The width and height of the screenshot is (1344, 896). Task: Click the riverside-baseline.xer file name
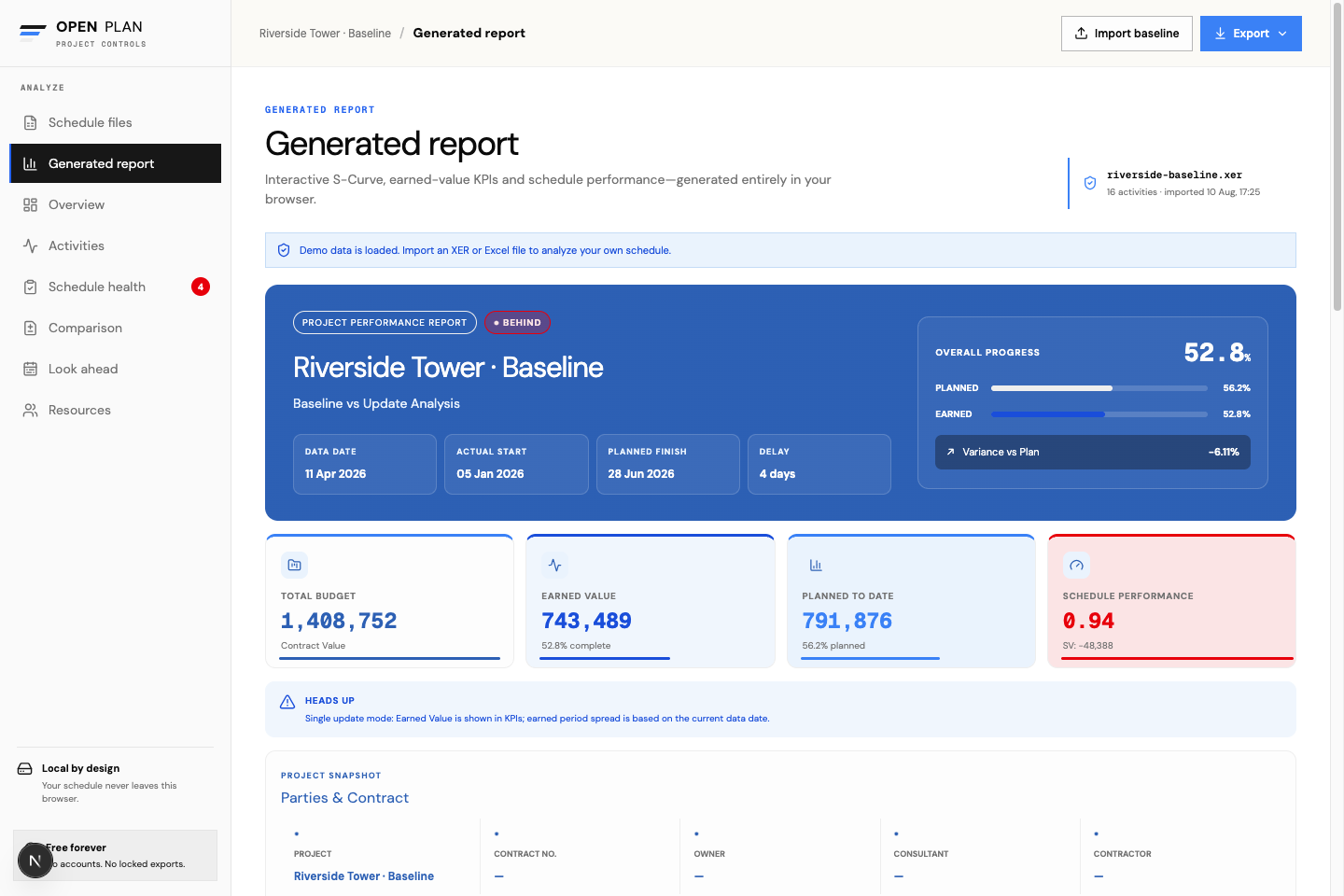point(1174,175)
